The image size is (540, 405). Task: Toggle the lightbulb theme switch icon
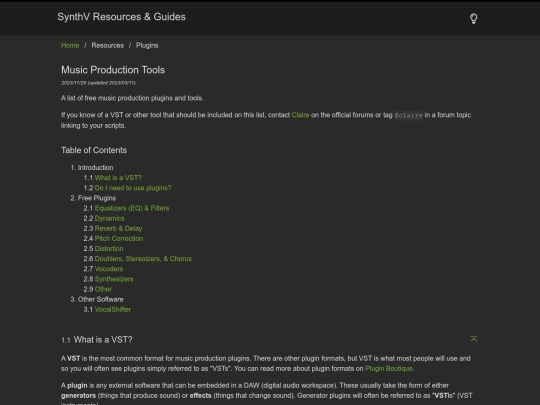[x=474, y=18]
